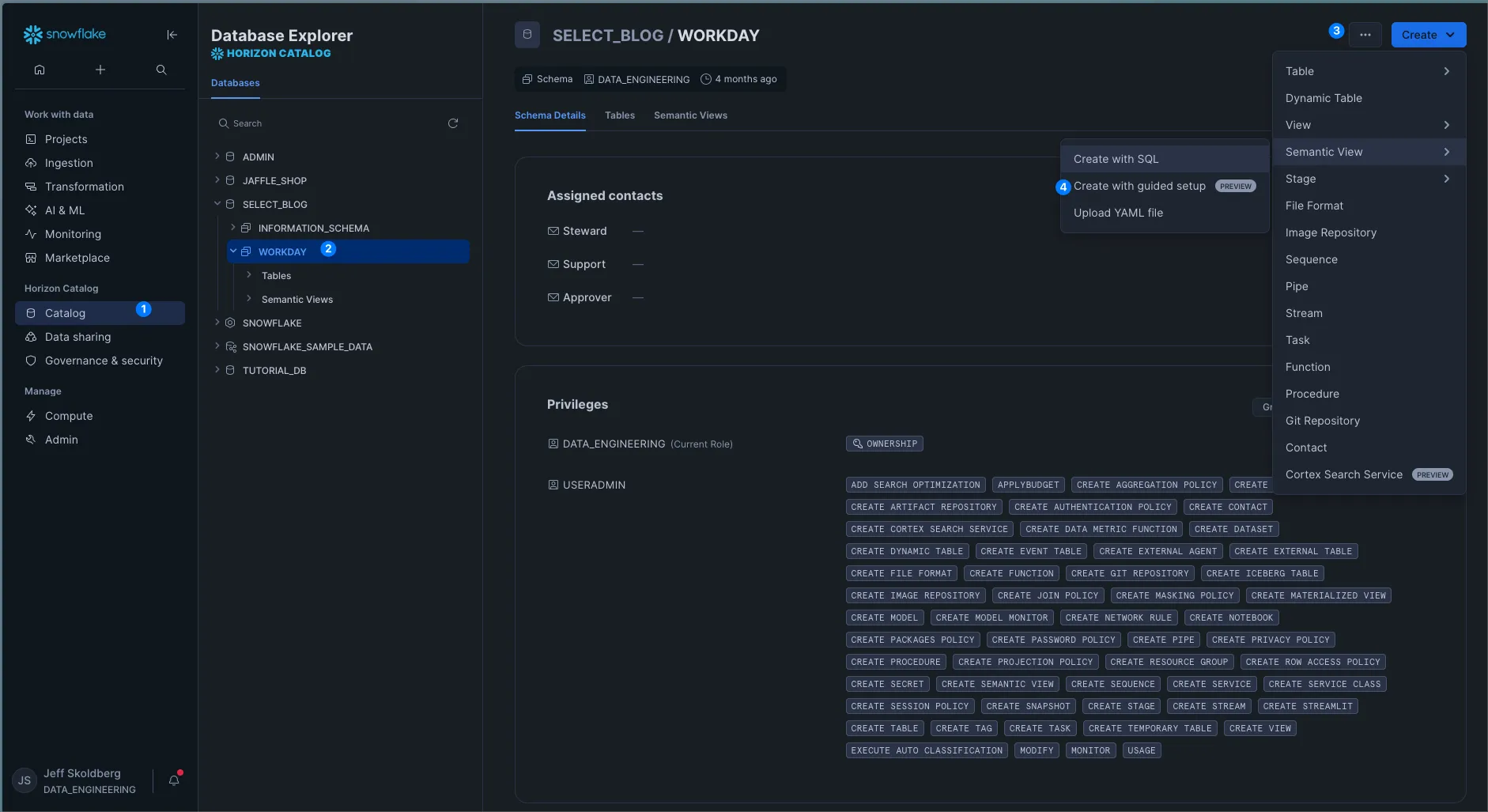Select the Schema Details tab
This screenshot has height=812, width=1488.
[550, 115]
